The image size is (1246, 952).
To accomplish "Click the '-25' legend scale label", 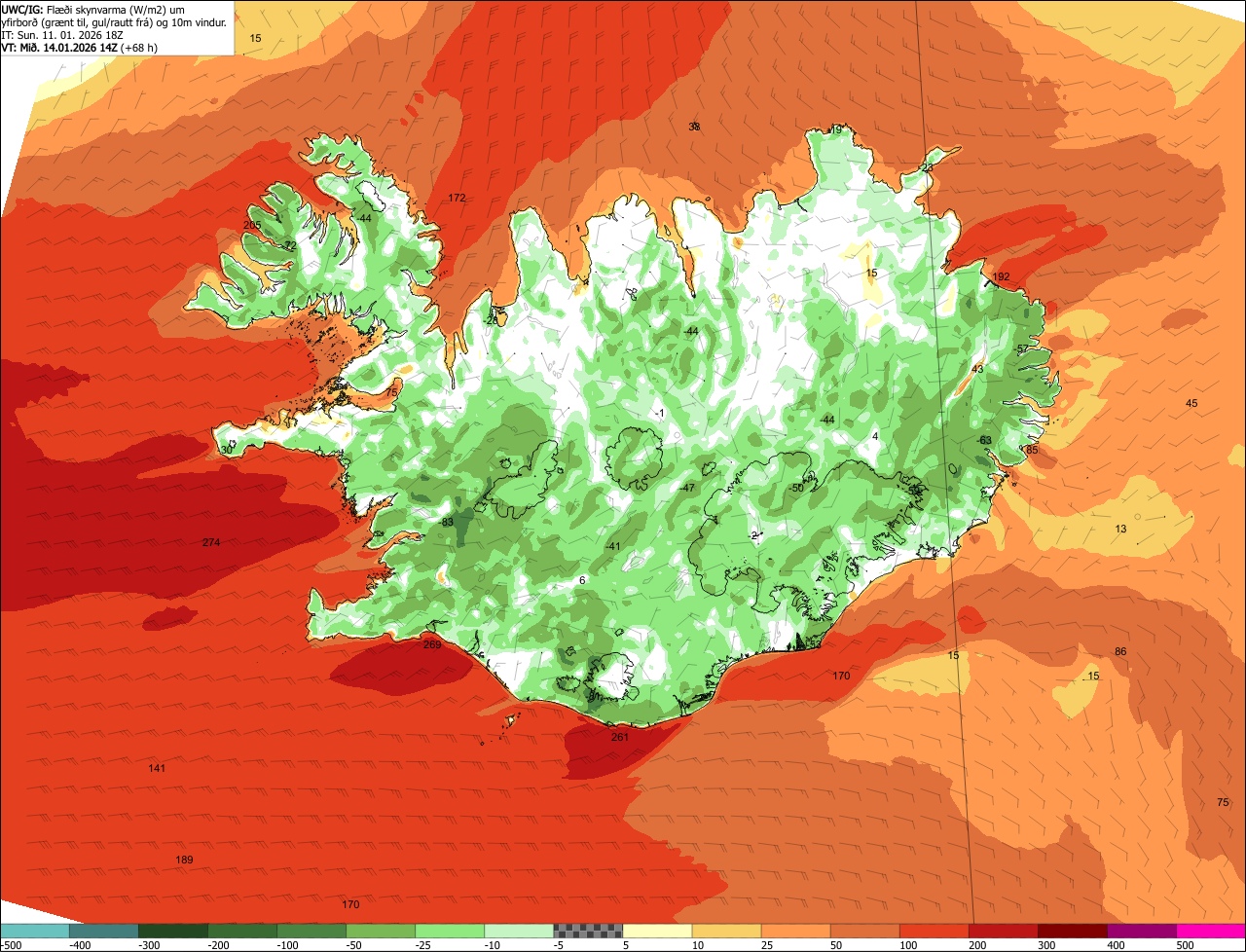I will 423,944.
